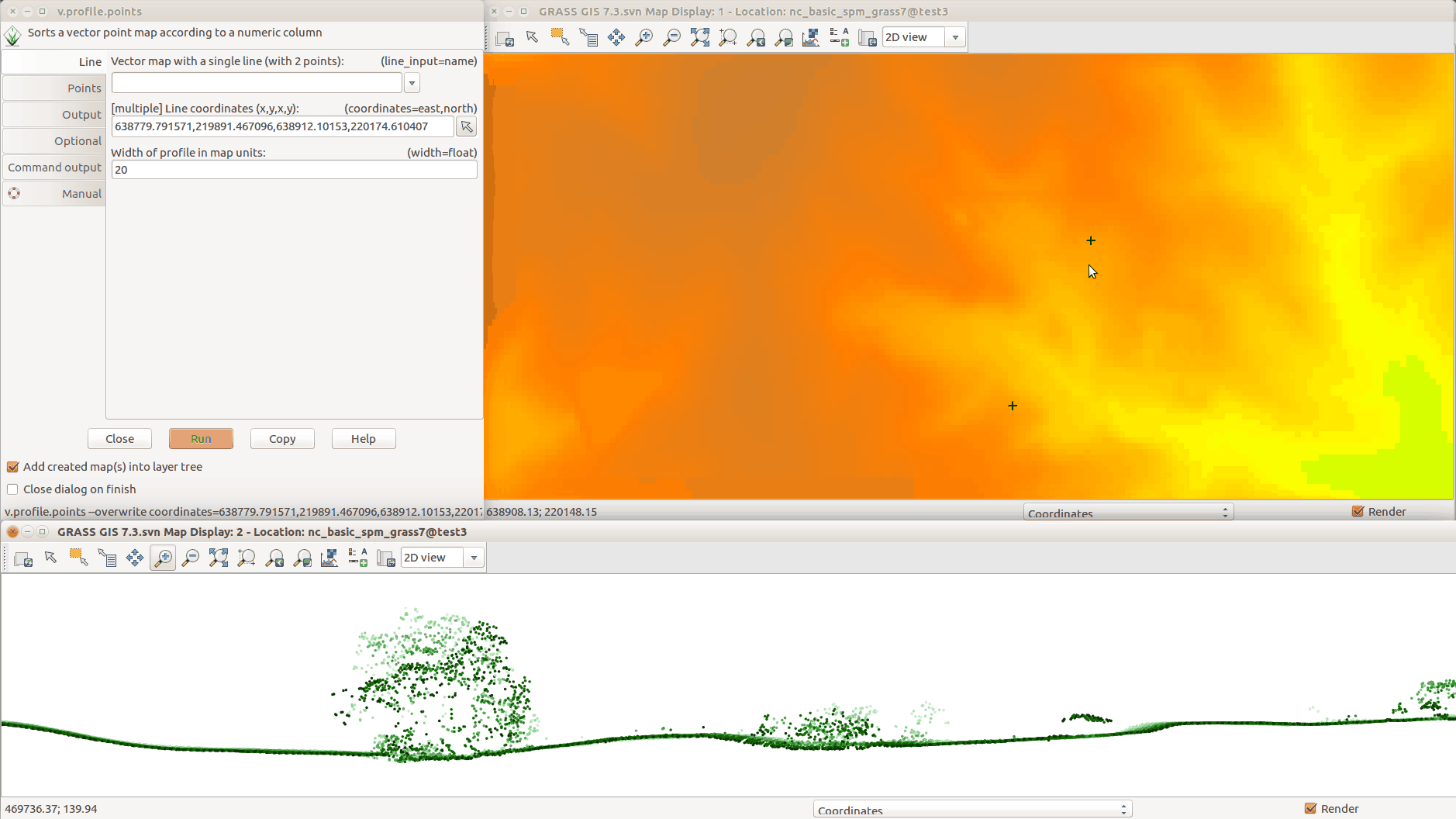
Task: Click Add map elements icon in Map Display 2
Action: [357, 558]
